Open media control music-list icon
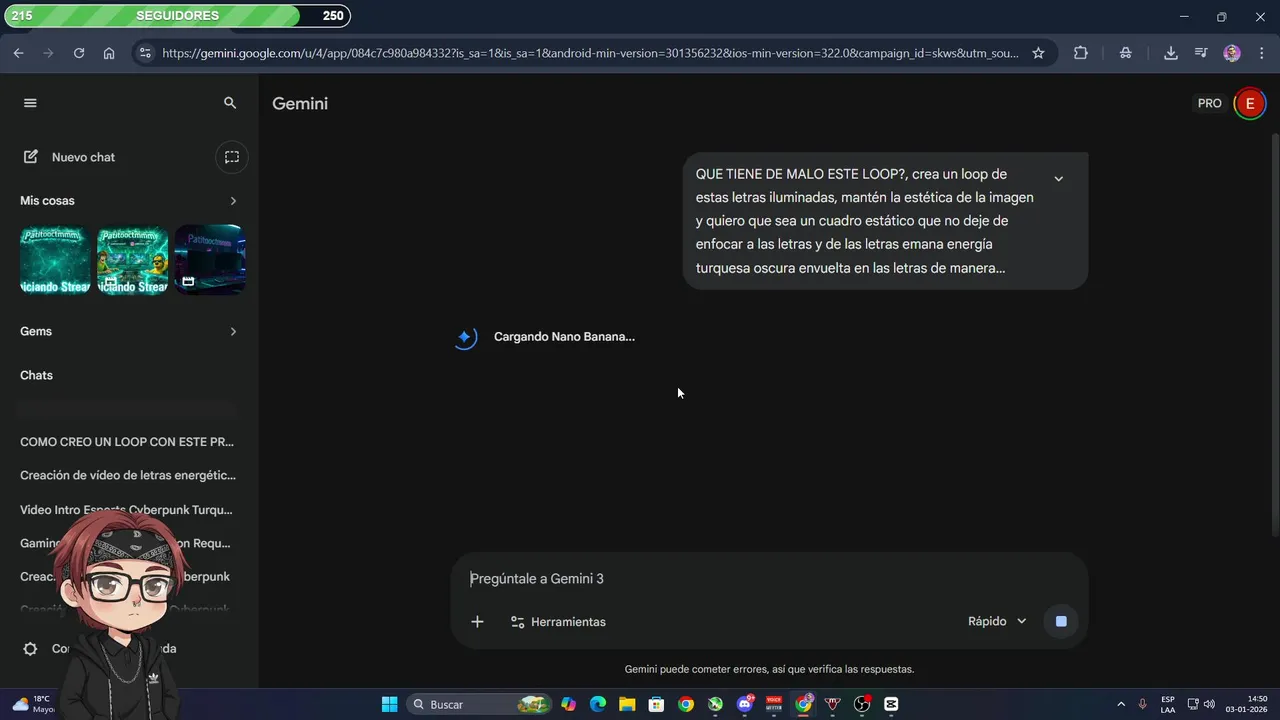Viewport: 1280px width, 720px height. tap(1201, 53)
